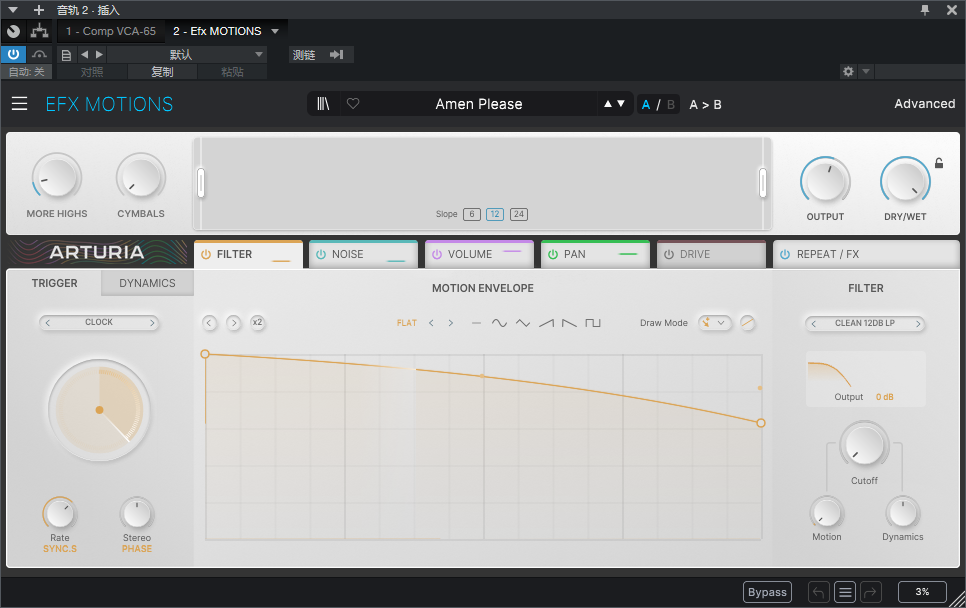
Task: Shift envelope left with round arrow button
Action: pyautogui.click(x=209, y=323)
